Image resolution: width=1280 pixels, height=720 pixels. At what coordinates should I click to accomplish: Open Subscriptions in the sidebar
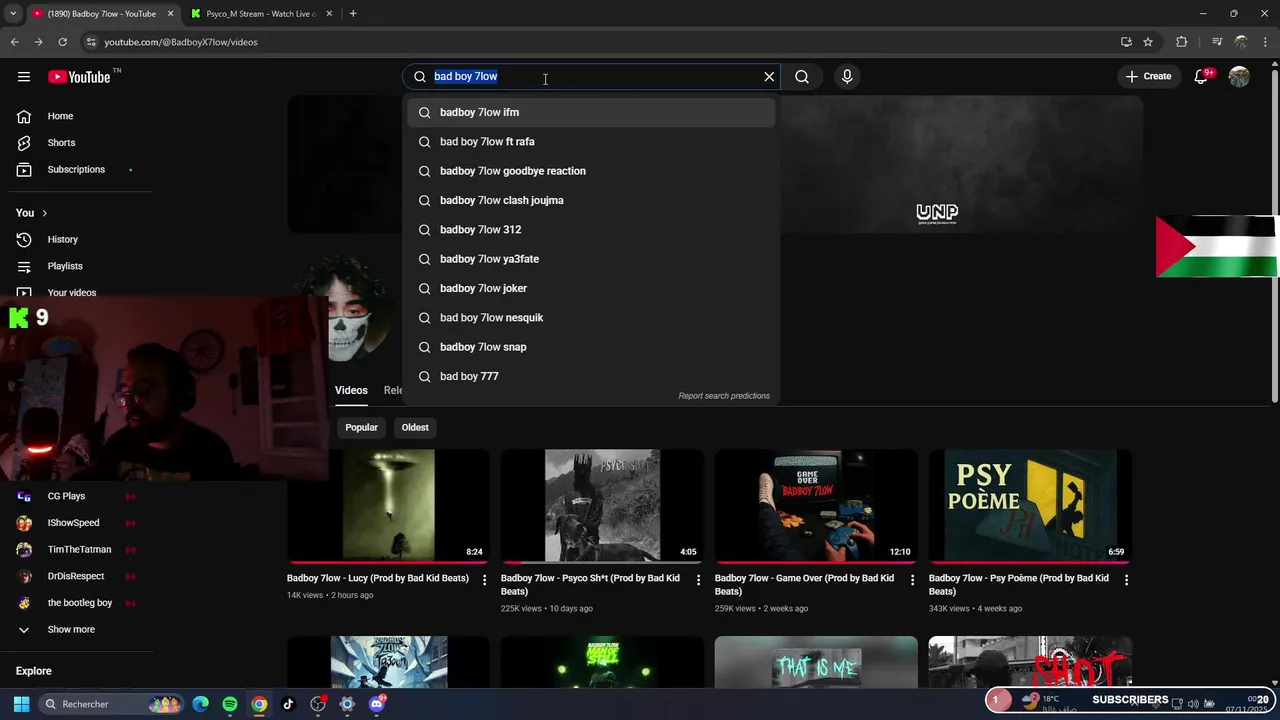pyautogui.click(x=76, y=169)
